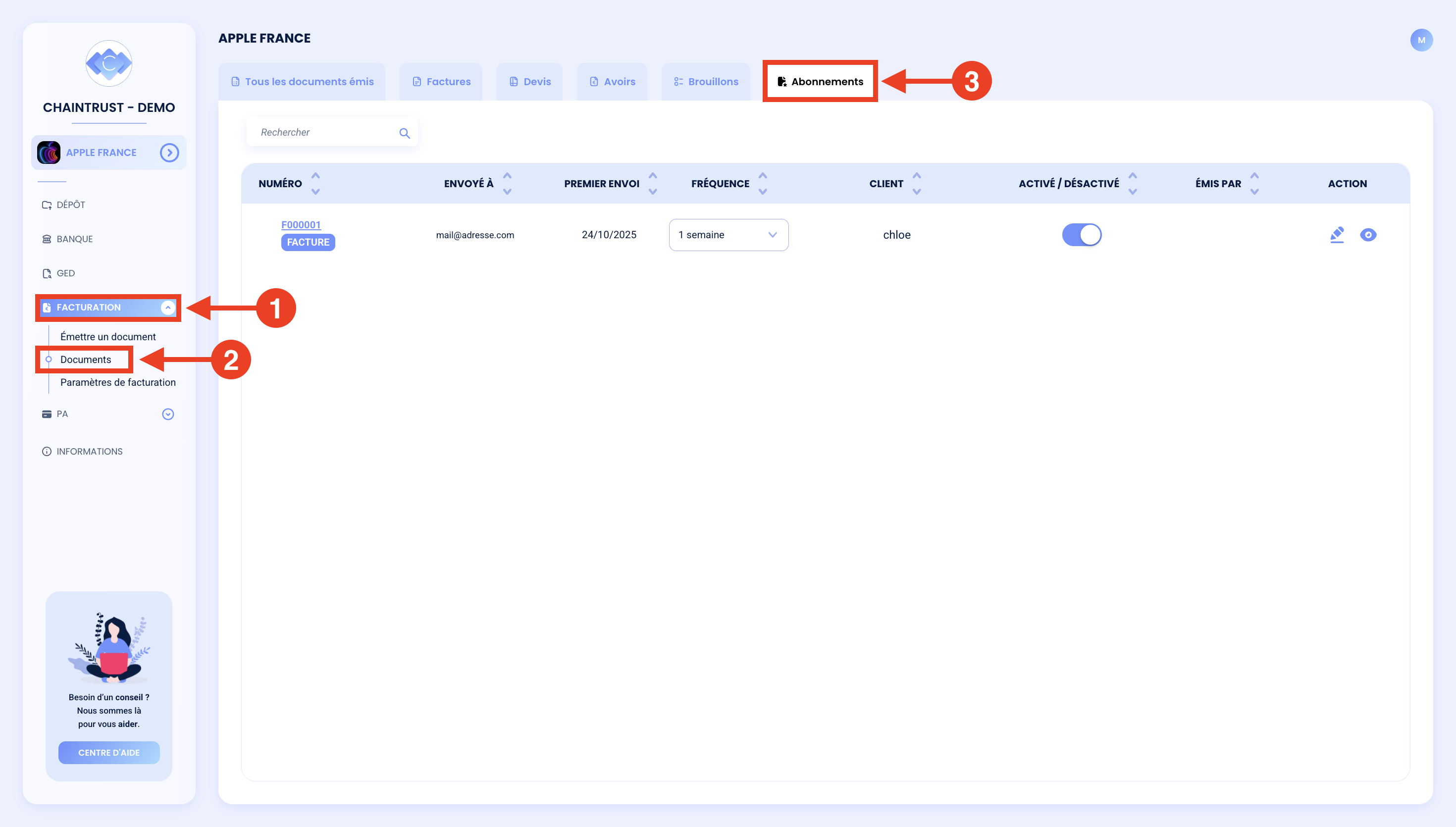
Task: Open the Dépôt section in sidebar
Action: pyautogui.click(x=63, y=205)
